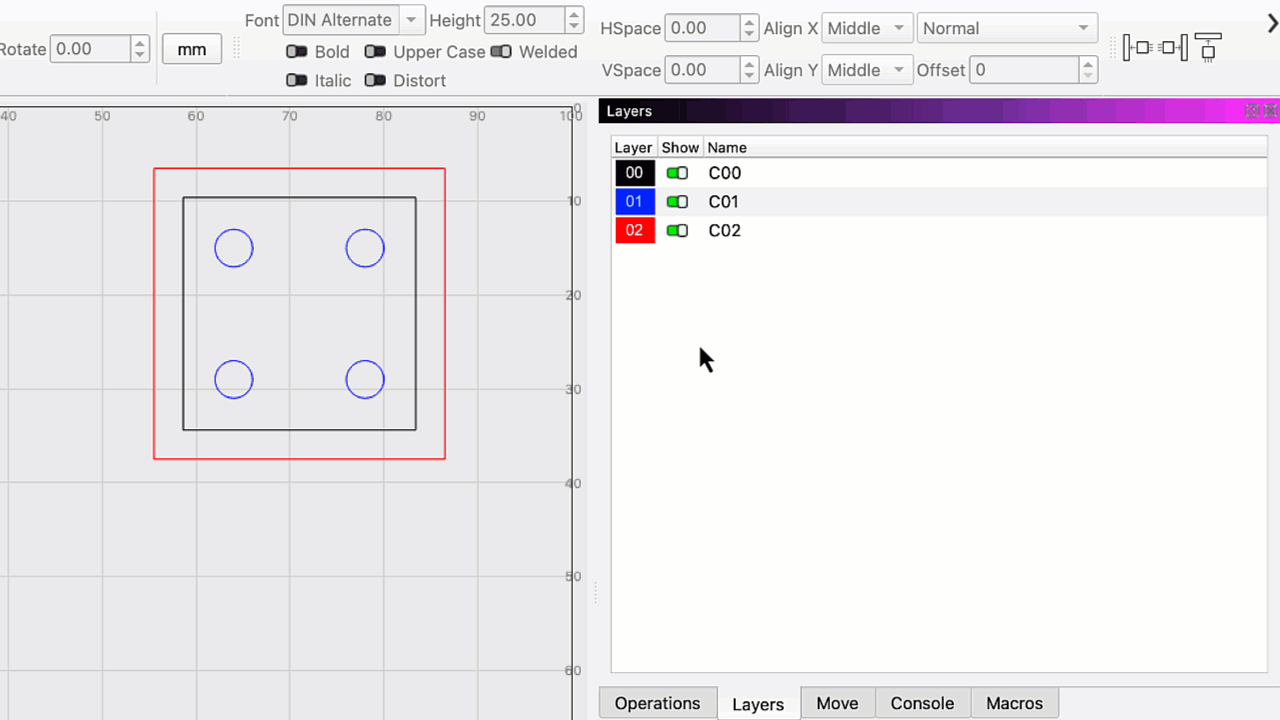Click the move-to-top-edge docking icon
The image size is (1280, 720).
tap(1208, 47)
